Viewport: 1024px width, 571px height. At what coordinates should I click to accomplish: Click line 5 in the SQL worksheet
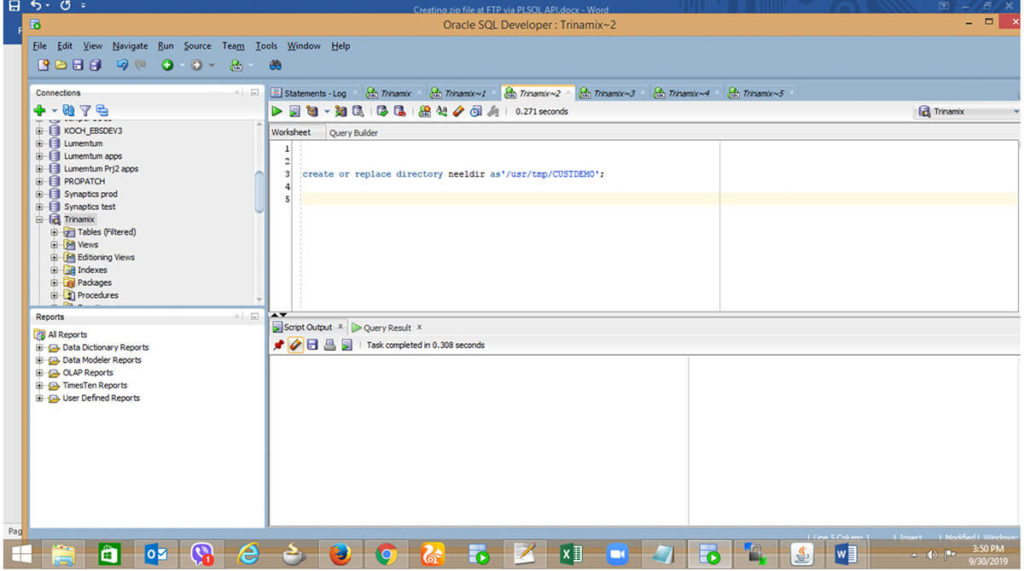(660, 199)
